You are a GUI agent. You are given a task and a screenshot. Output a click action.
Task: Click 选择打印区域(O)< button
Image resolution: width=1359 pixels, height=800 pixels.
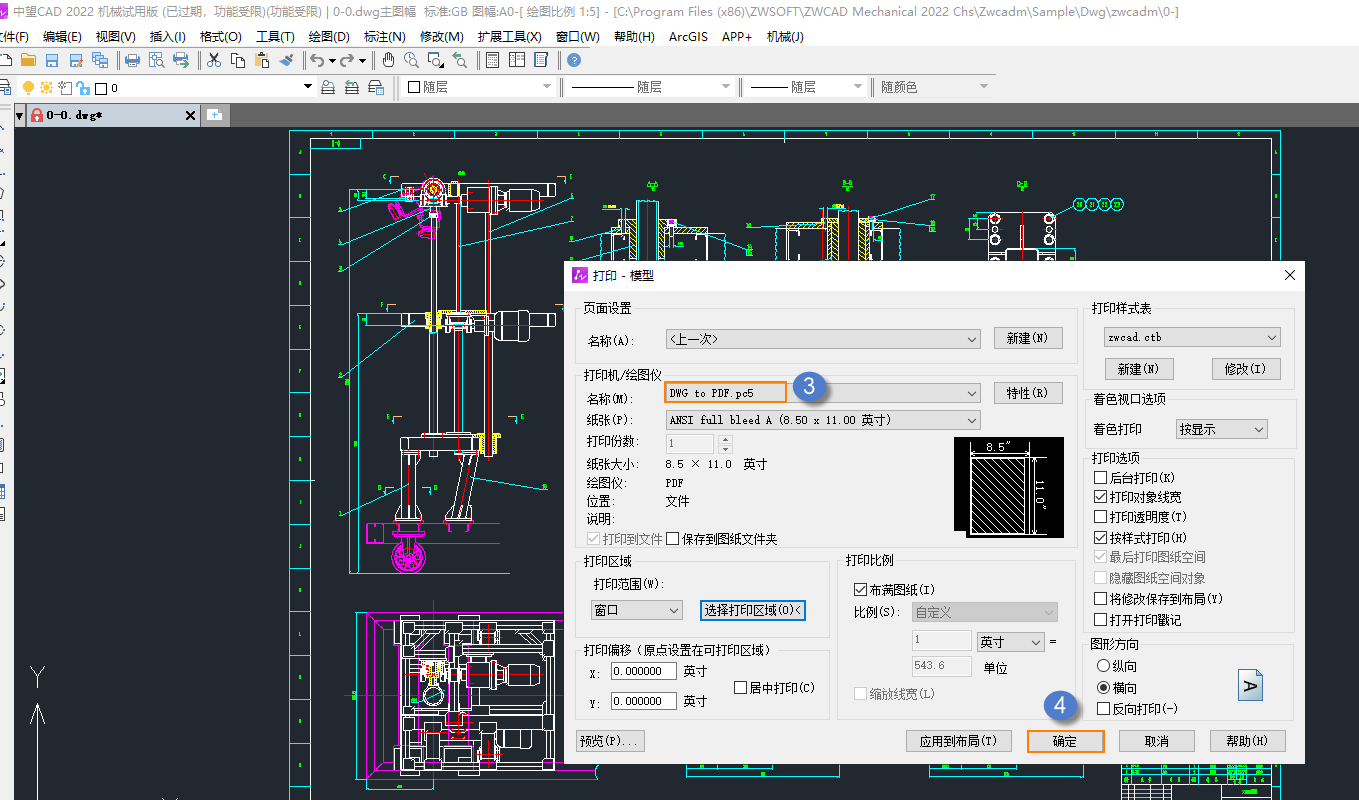pyautogui.click(x=752, y=610)
